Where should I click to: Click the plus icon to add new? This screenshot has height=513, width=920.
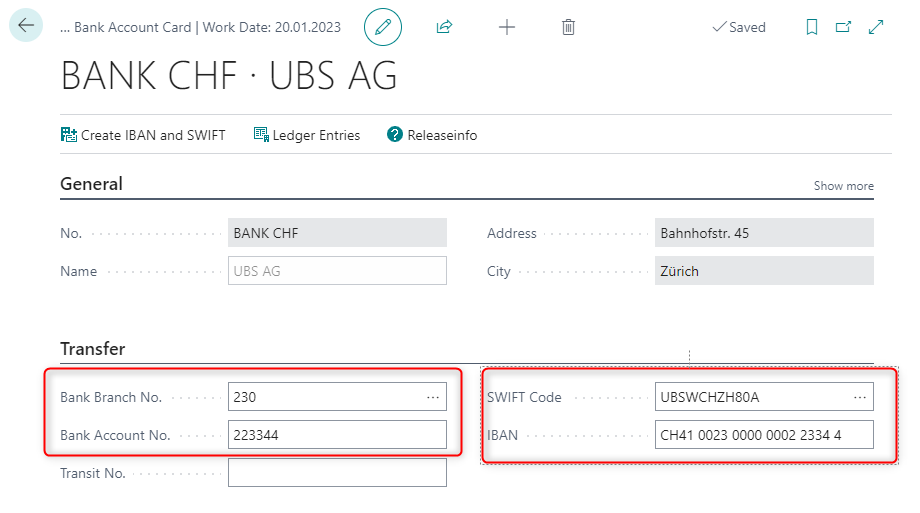pyautogui.click(x=507, y=27)
